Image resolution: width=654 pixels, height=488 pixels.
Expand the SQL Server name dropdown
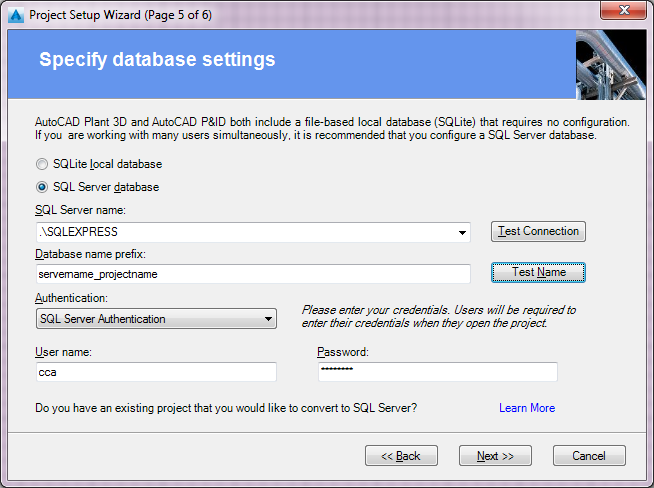point(462,233)
